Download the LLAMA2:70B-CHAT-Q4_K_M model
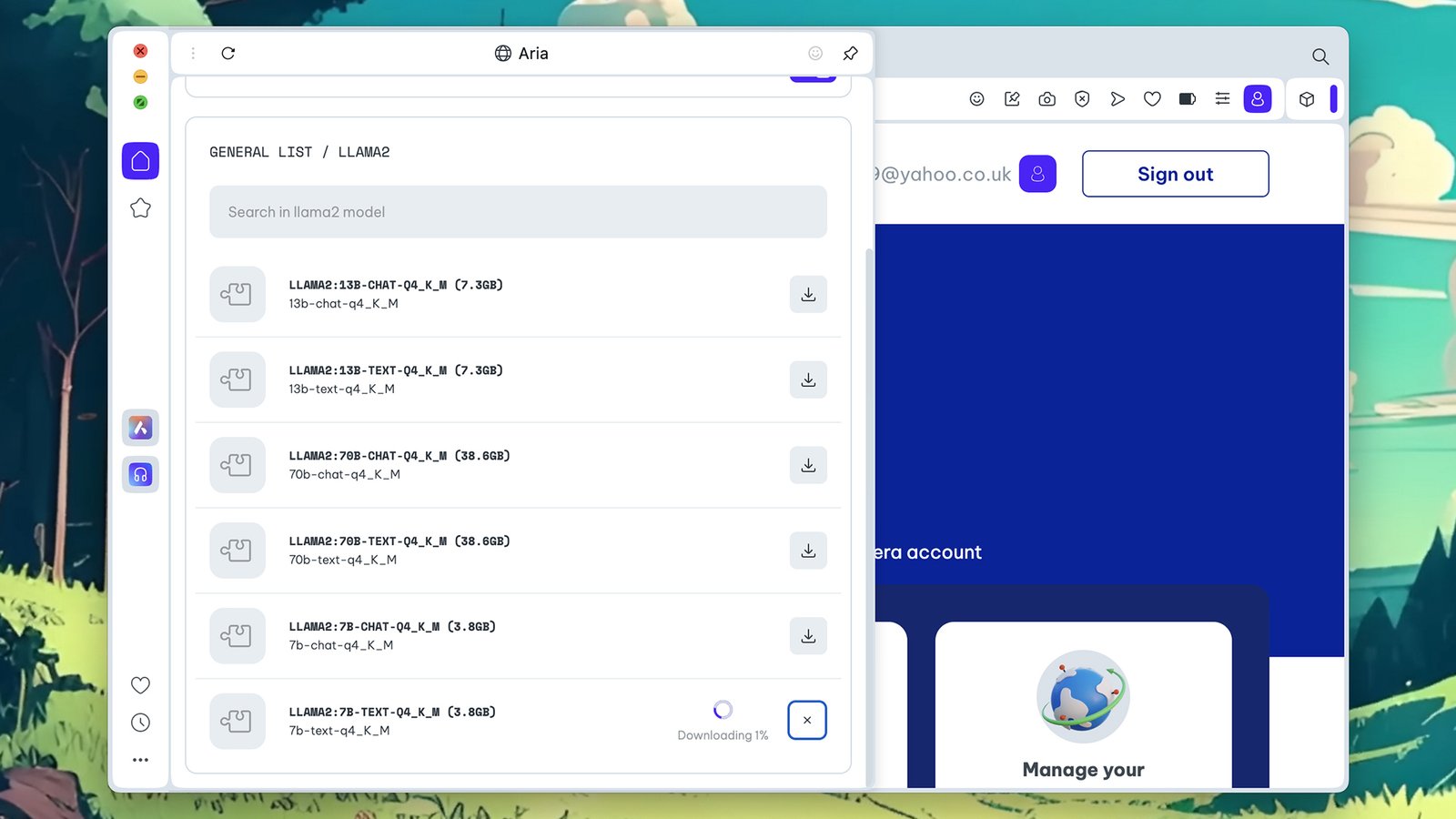The width and height of the screenshot is (1456, 819). click(x=808, y=465)
